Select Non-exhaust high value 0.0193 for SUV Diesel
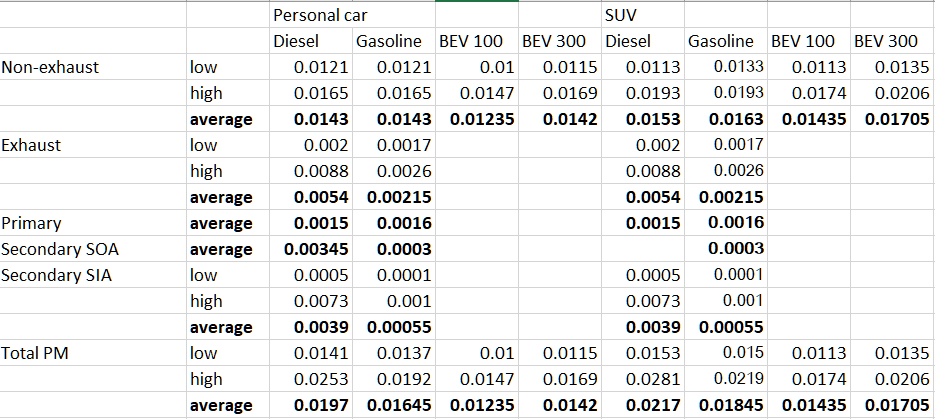 653,93
